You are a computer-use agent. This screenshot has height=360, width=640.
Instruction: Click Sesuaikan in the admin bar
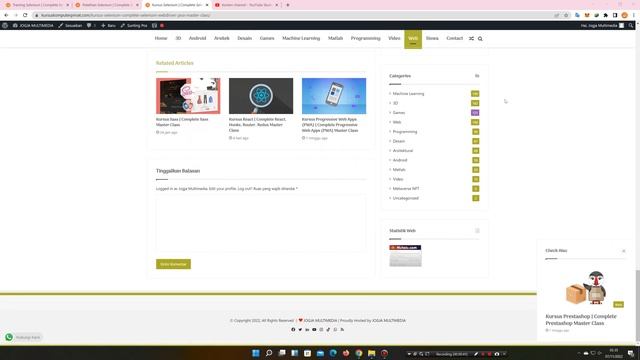[x=70, y=25]
